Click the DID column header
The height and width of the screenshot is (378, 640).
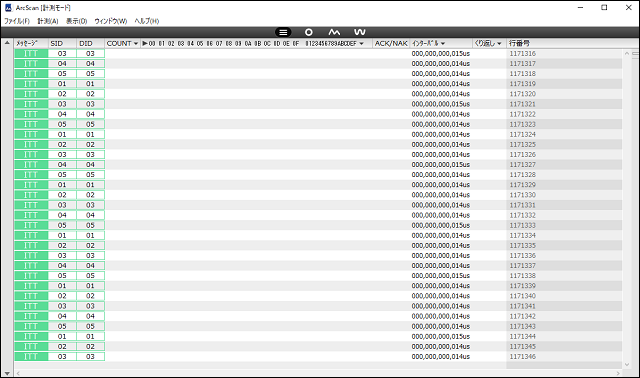(91, 43)
